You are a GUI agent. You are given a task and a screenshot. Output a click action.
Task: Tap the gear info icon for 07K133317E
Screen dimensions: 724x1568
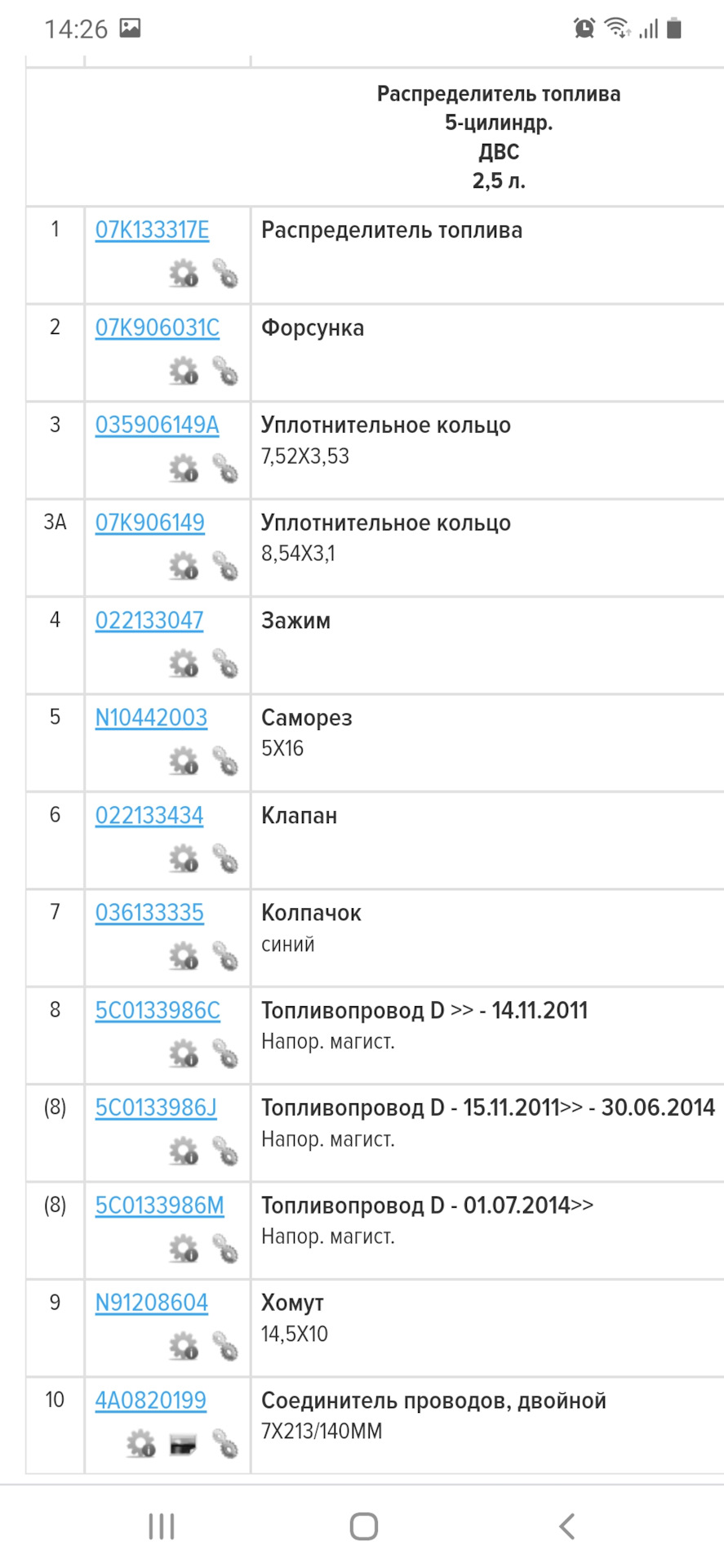[184, 274]
